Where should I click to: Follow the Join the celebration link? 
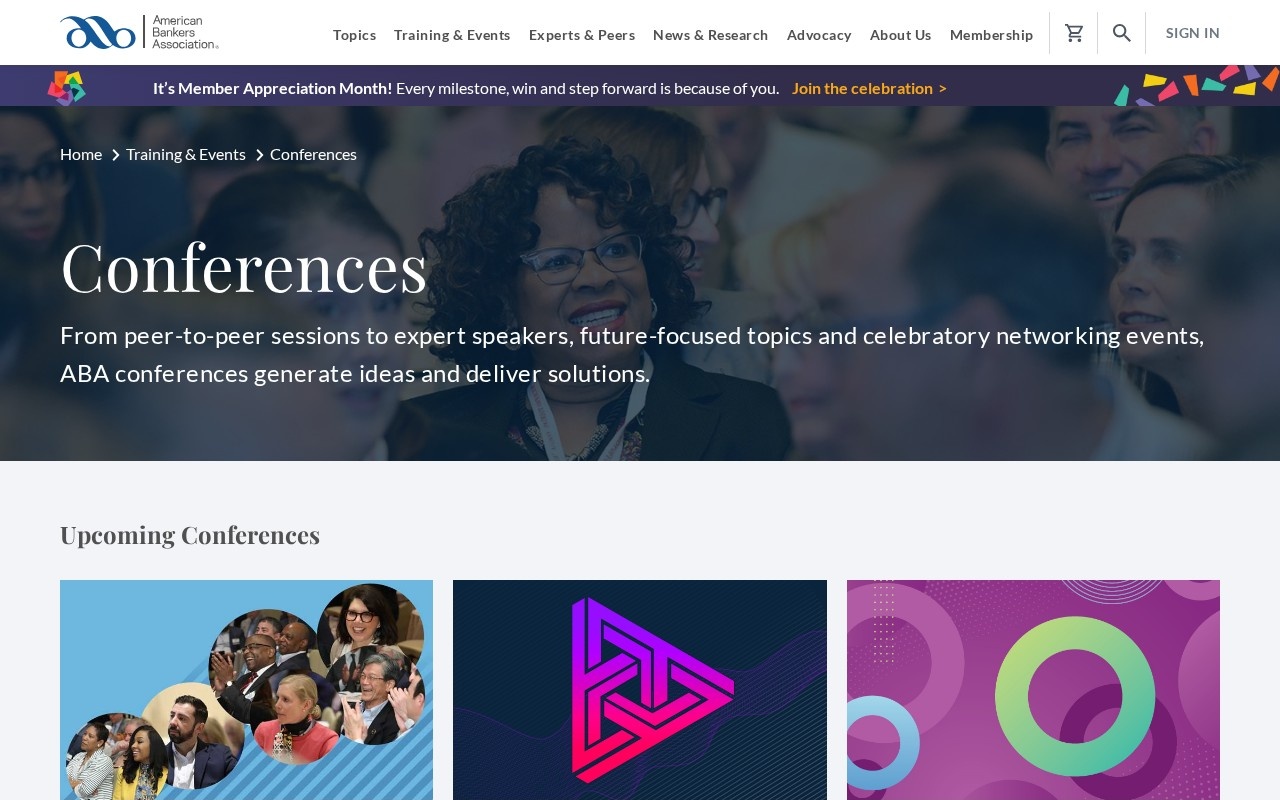click(x=869, y=88)
